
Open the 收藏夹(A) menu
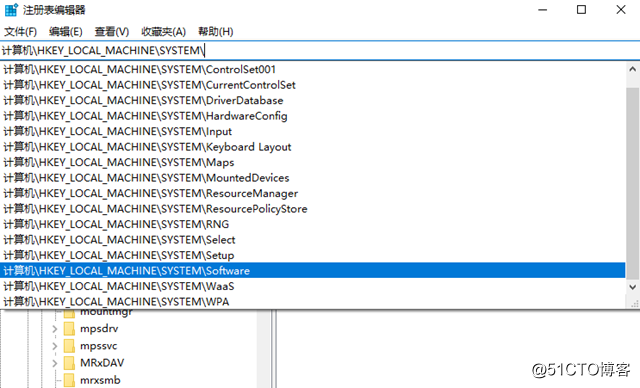coord(163,31)
